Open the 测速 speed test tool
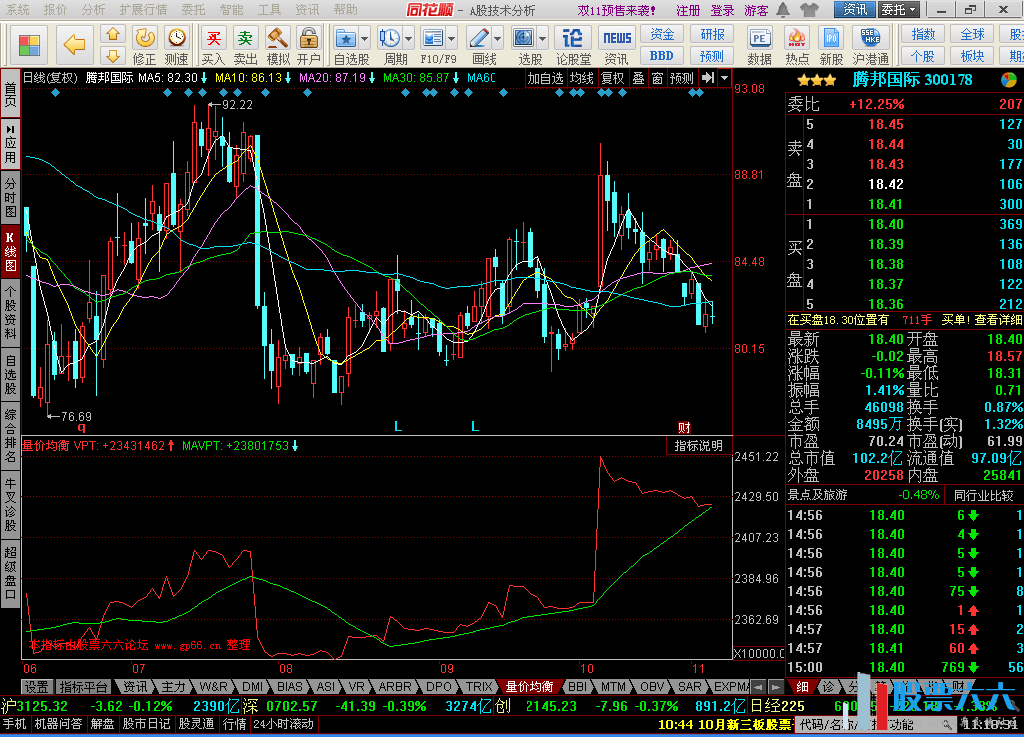This screenshot has height=737, width=1024. (x=176, y=45)
